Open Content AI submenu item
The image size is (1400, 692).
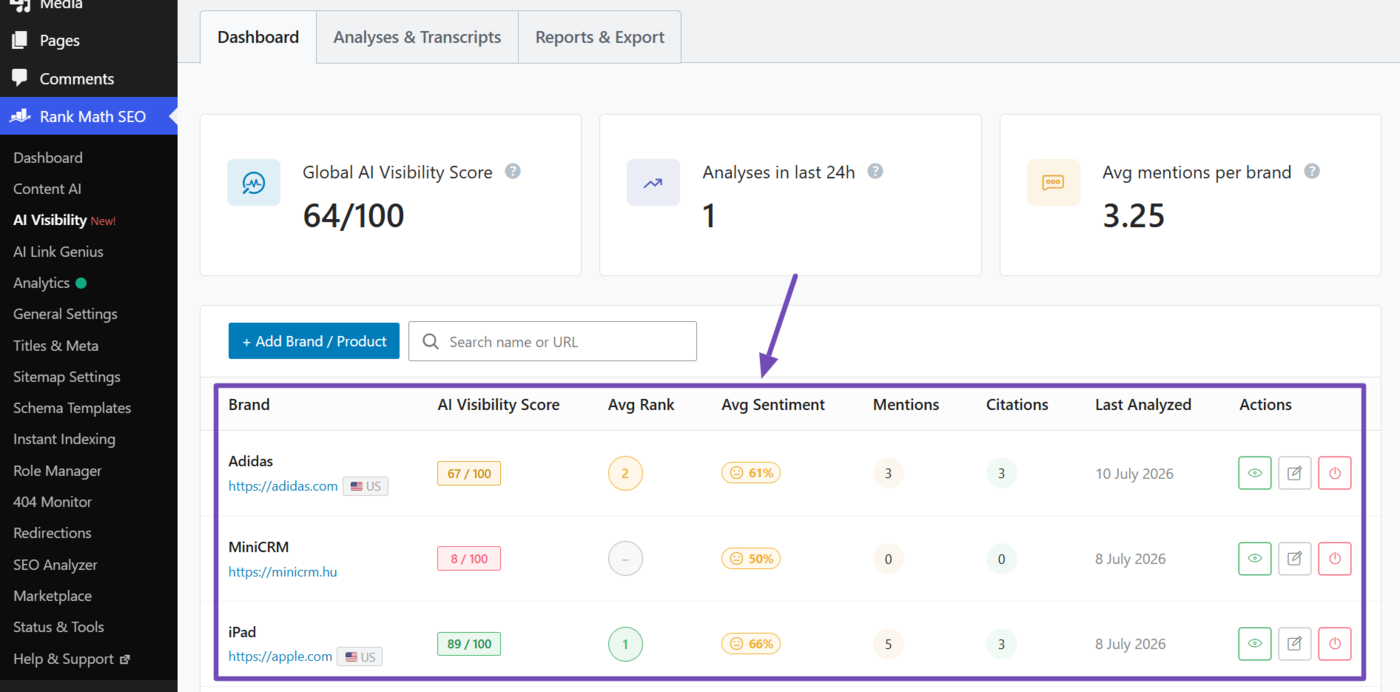(47, 188)
